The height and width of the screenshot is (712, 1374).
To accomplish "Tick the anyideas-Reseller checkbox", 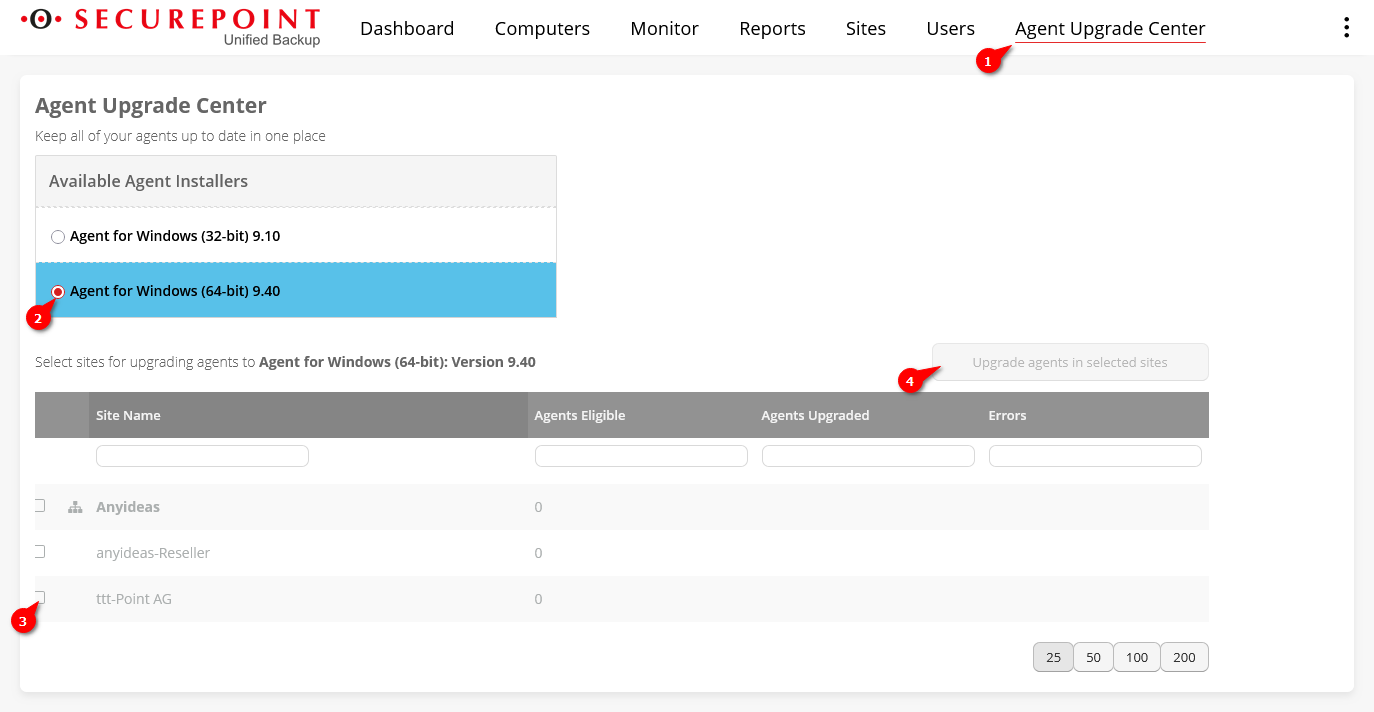I will coord(40,552).
